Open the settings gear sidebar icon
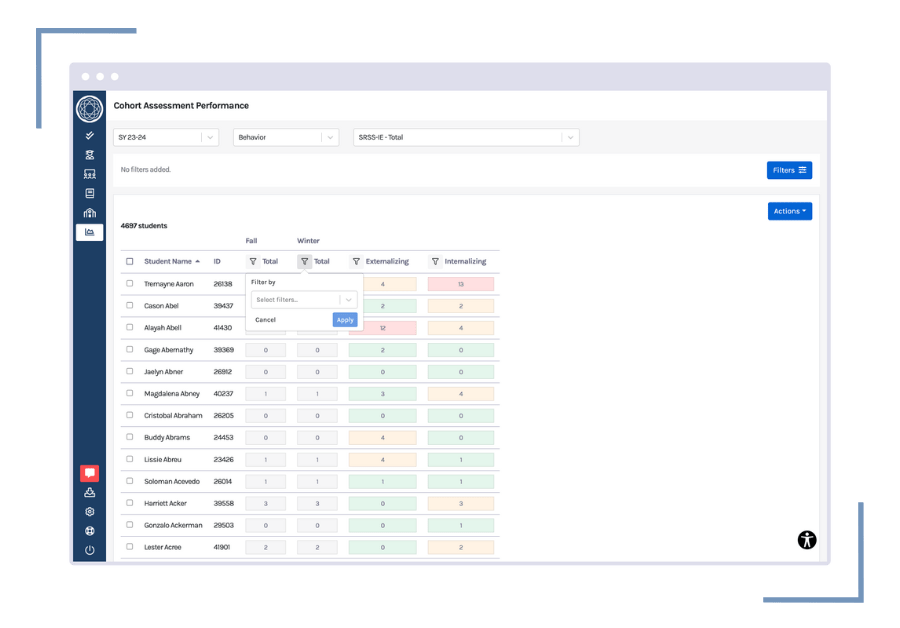This screenshot has width=900, height=628. click(90, 511)
